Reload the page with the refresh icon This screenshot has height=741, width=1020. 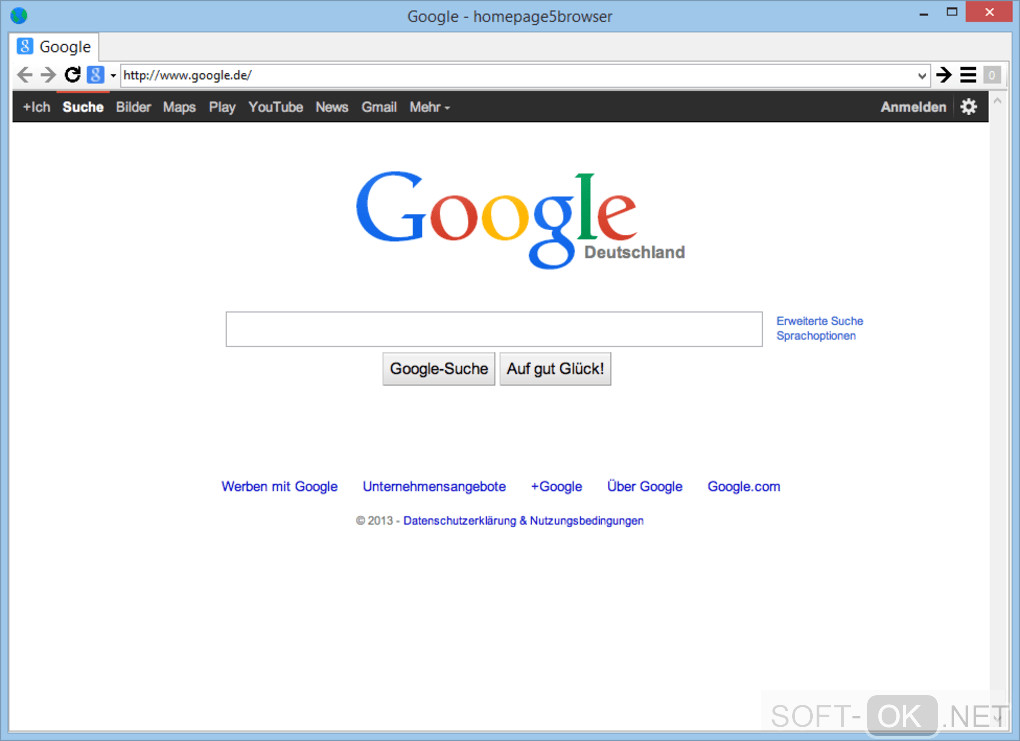[72, 75]
